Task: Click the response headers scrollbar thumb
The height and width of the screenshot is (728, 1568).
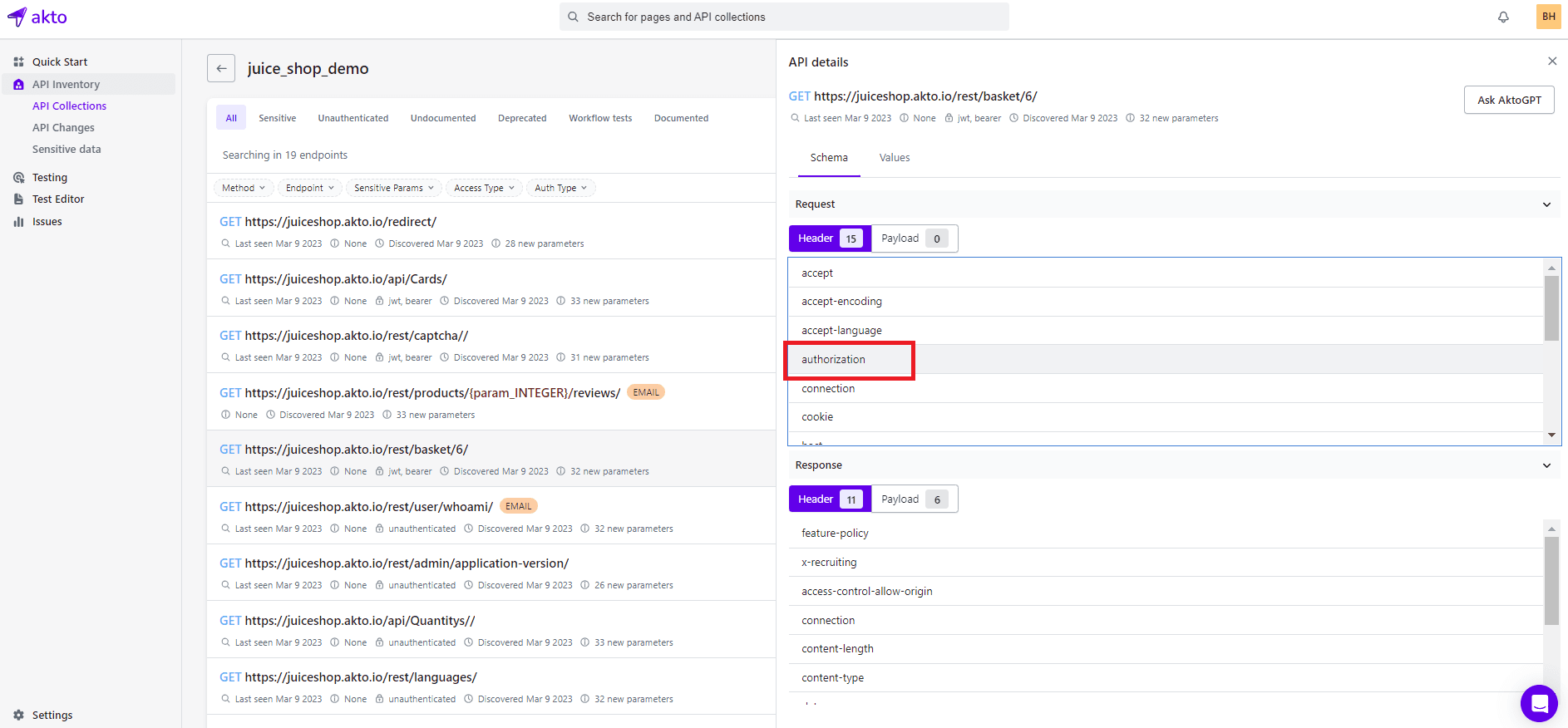Action: pyautogui.click(x=1551, y=581)
